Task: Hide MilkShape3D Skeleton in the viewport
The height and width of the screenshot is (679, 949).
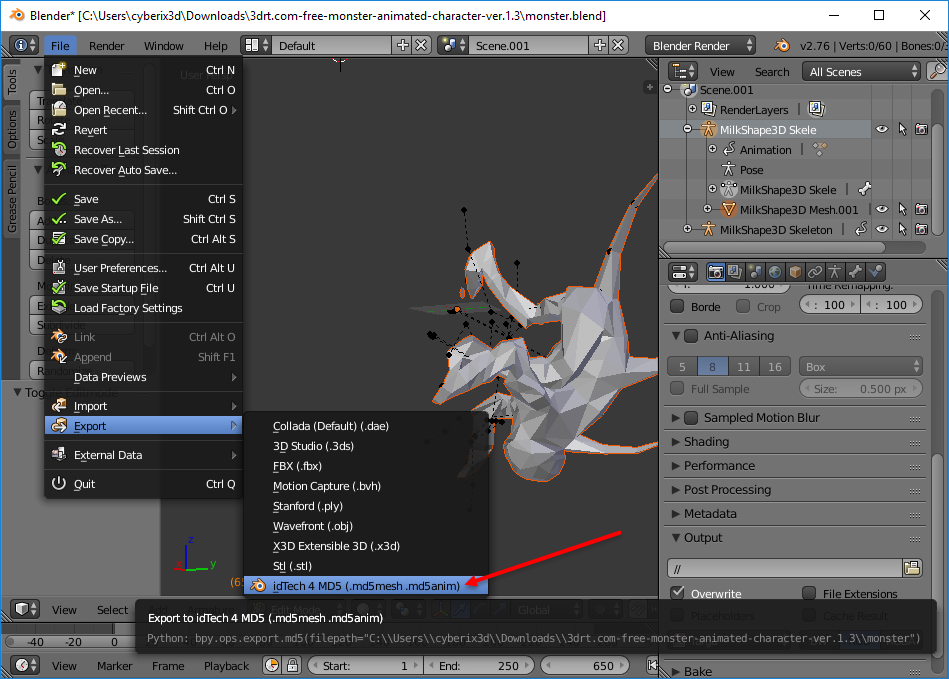Action: 882,229
